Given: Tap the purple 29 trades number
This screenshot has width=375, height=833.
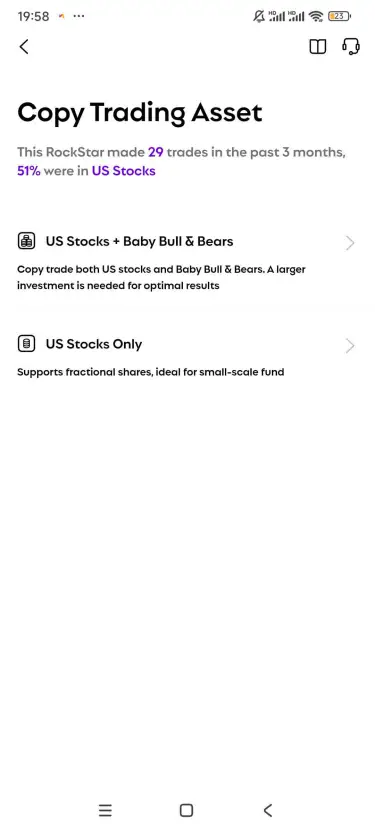Looking at the screenshot, I should click(x=156, y=152).
